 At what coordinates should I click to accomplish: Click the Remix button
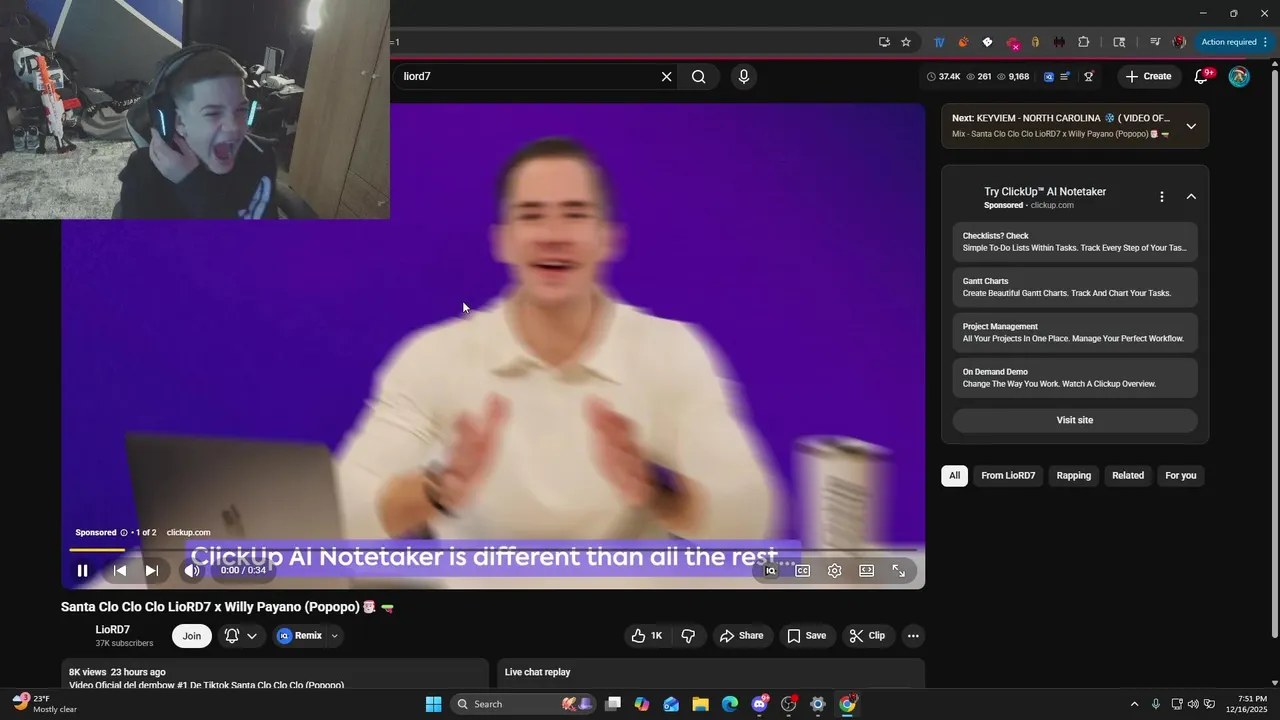pos(299,636)
